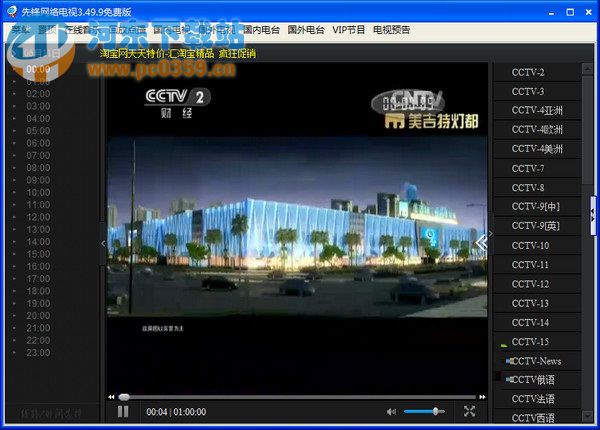Open the 国内电视 menu

point(172,29)
